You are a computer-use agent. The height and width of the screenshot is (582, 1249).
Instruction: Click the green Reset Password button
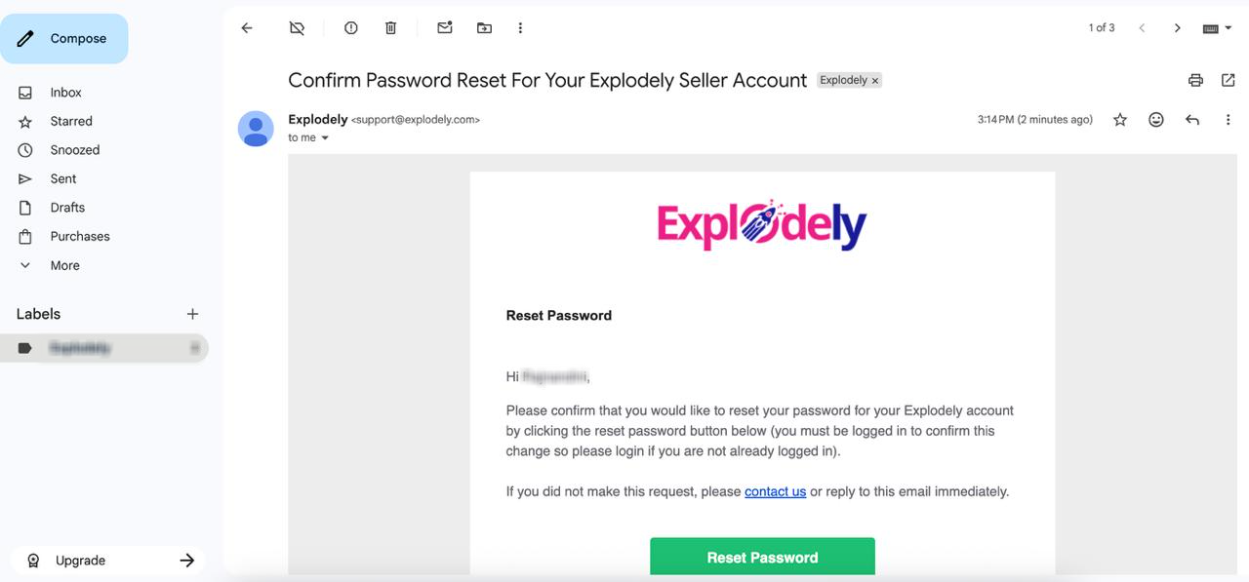(x=762, y=557)
